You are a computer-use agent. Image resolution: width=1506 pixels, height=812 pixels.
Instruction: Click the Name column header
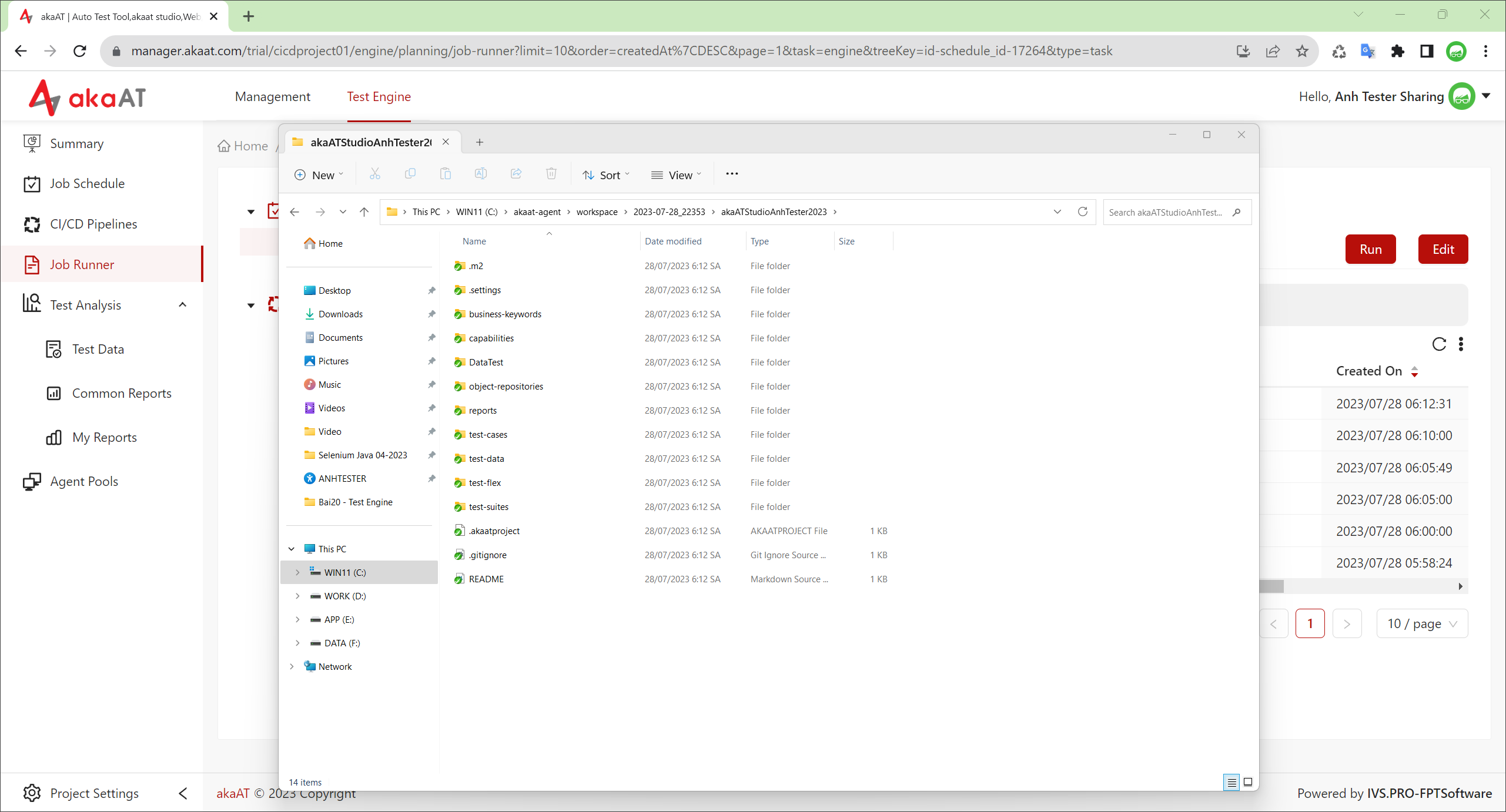(474, 241)
